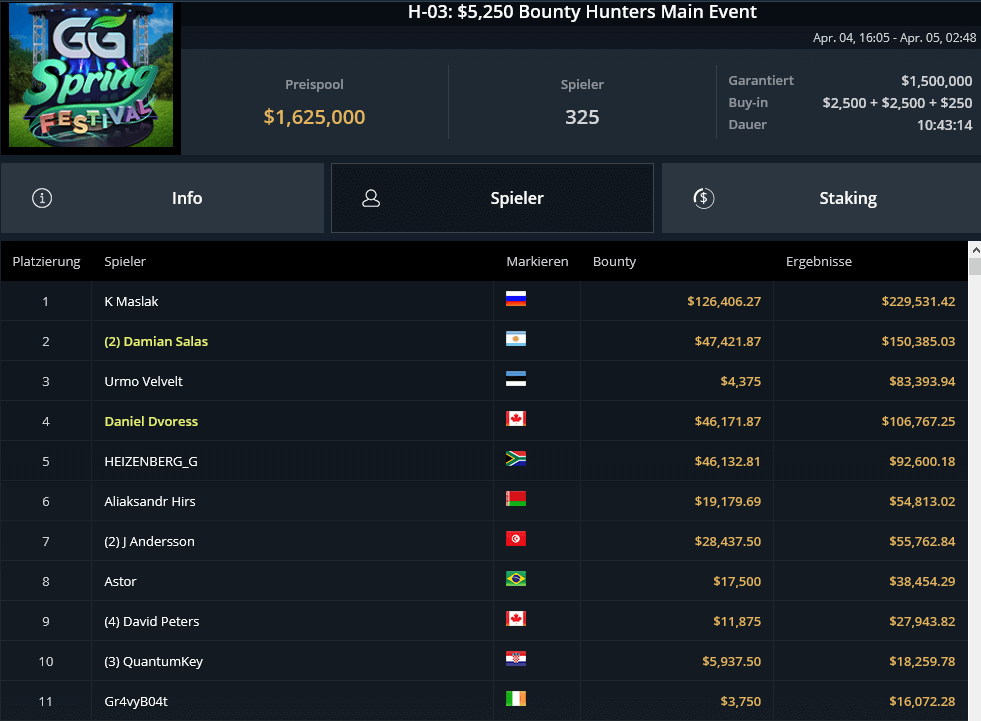Click the $150,385.03 result value
Viewport: 981px width, 721px height.
918,342
